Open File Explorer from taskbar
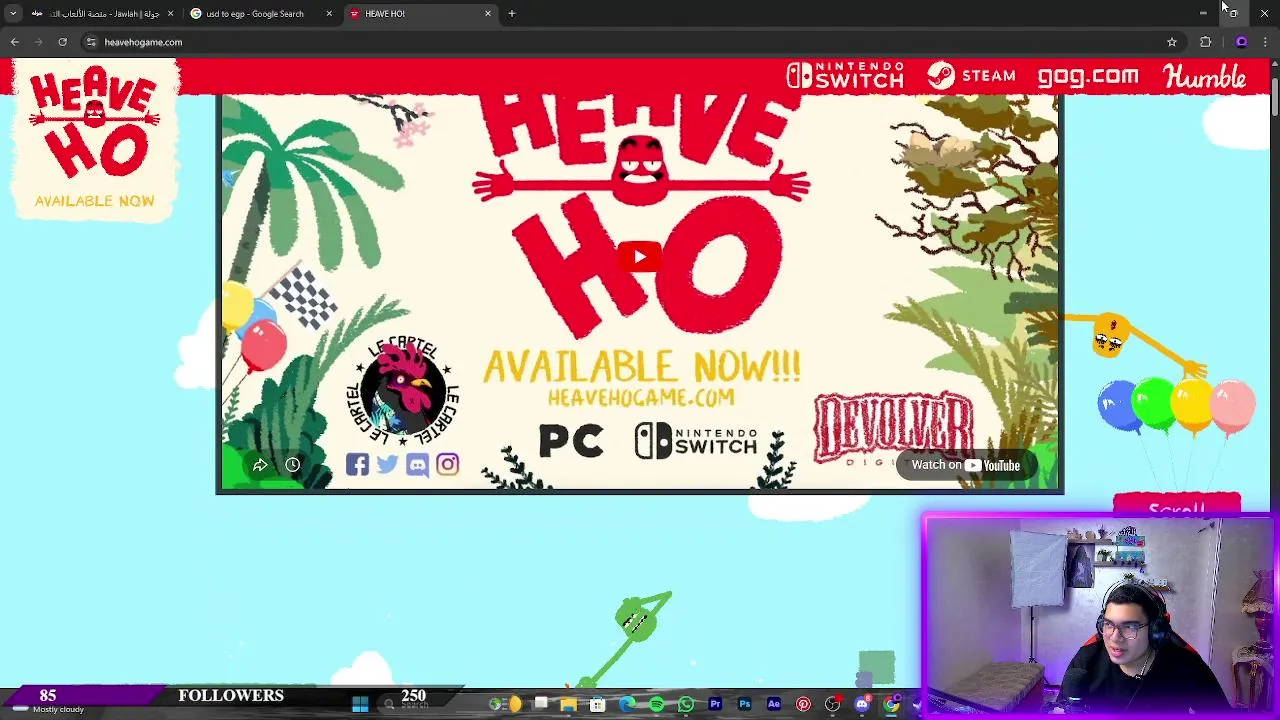The height and width of the screenshot is (720, 1280). coord(569,705)
